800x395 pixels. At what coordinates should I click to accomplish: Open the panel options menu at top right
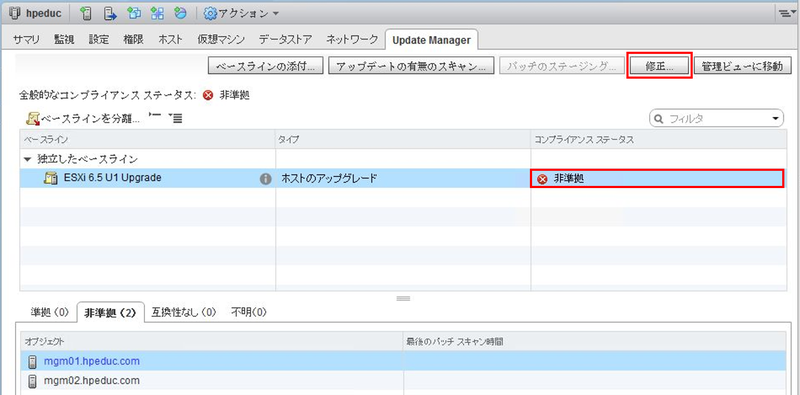coord(786,14)
